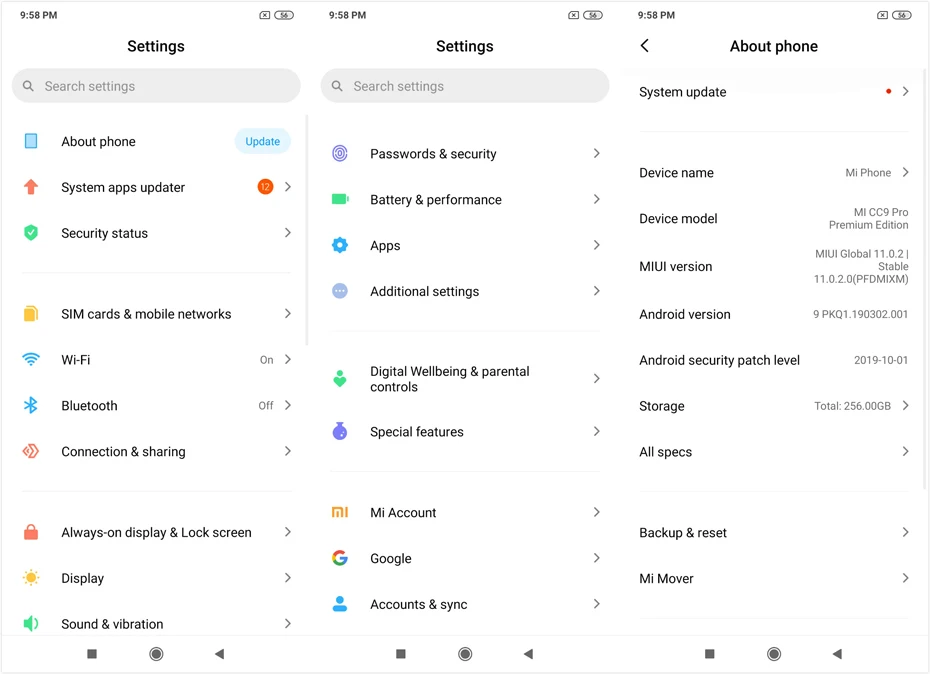Open Passwords & security settings

pos(465,154)
